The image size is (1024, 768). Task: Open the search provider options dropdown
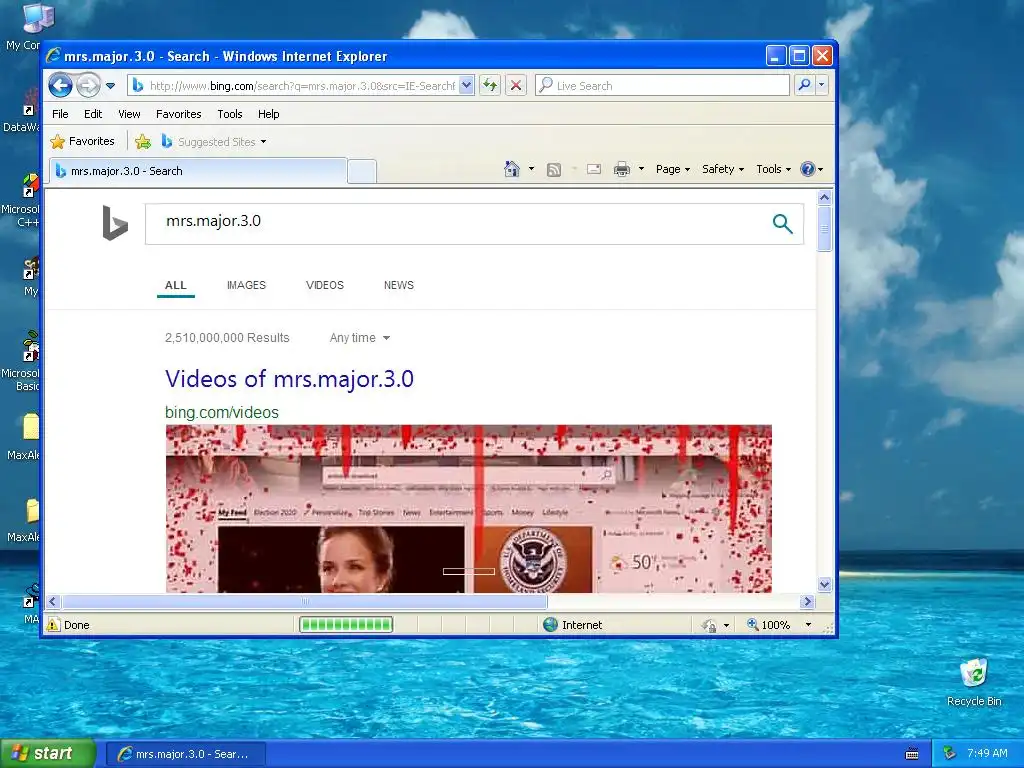click(x=822, y=85)
